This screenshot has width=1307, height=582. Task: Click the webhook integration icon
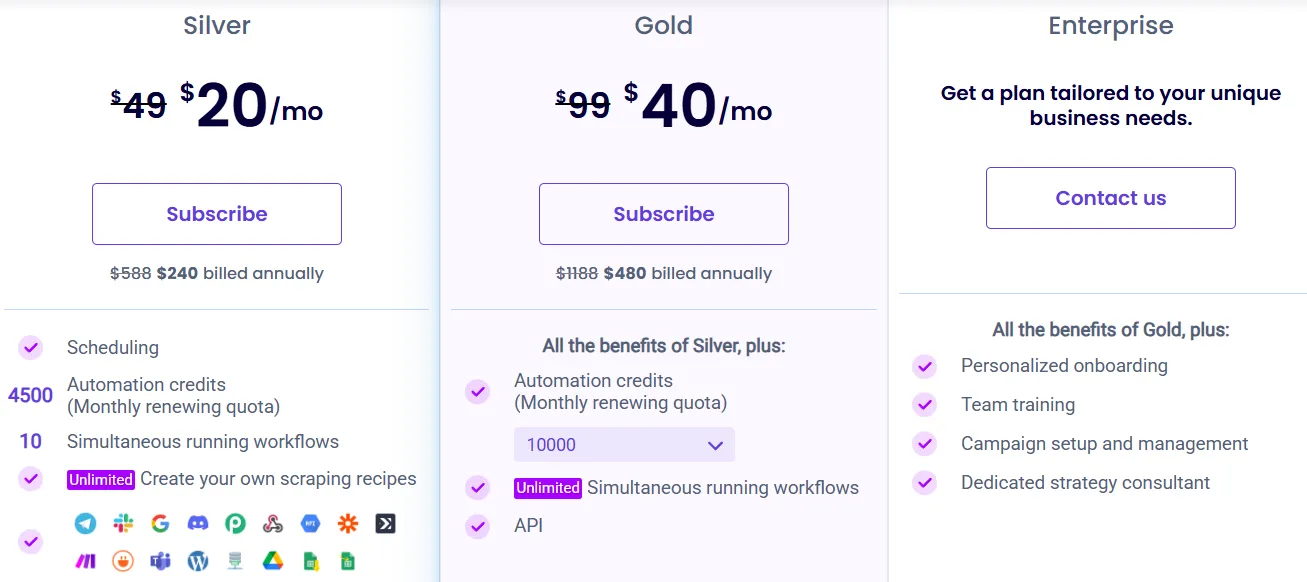point(273,523)
